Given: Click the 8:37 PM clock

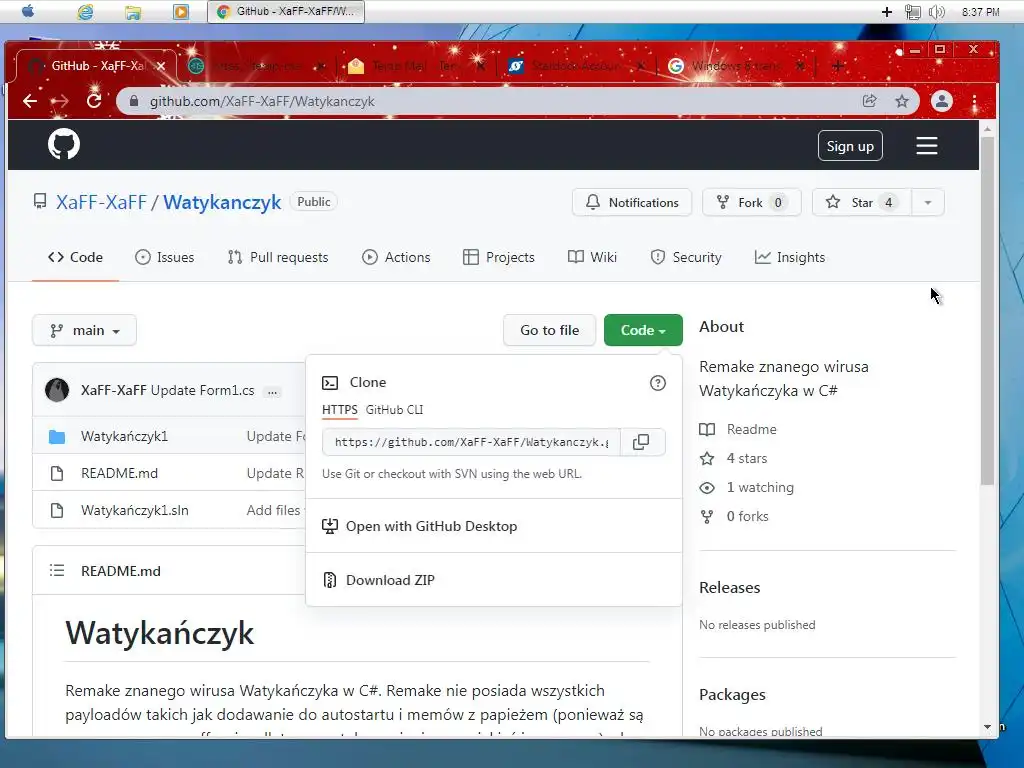Looking at the screenshot, I should [980, 12].
